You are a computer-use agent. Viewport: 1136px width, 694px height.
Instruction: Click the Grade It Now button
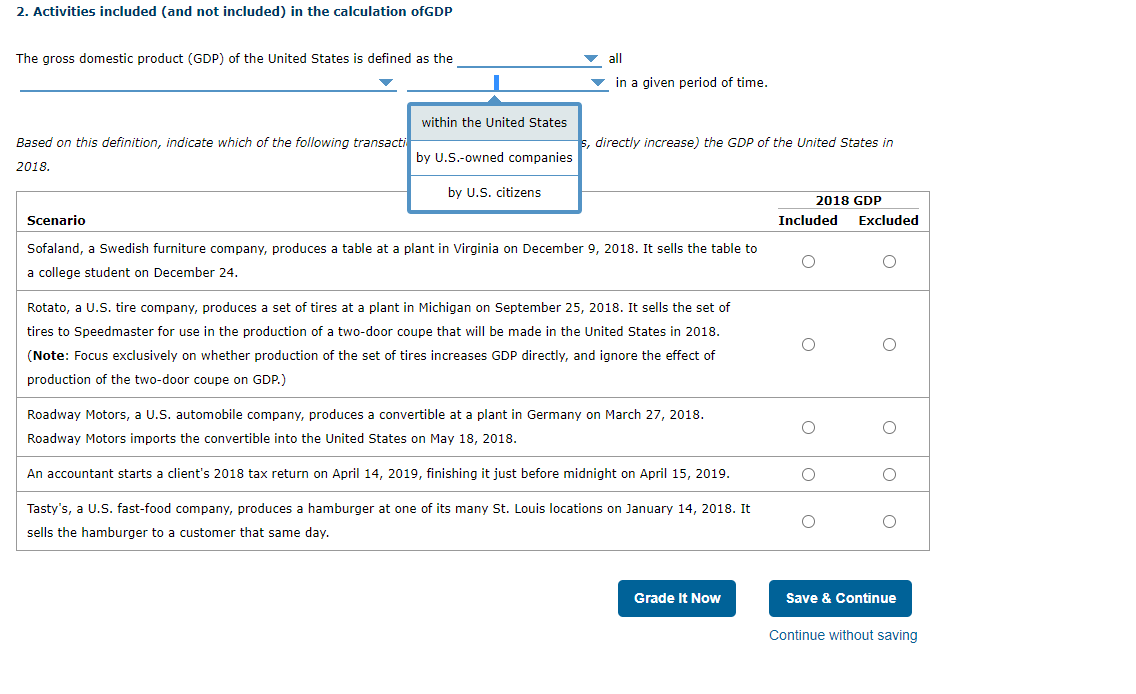click(676, 598)
